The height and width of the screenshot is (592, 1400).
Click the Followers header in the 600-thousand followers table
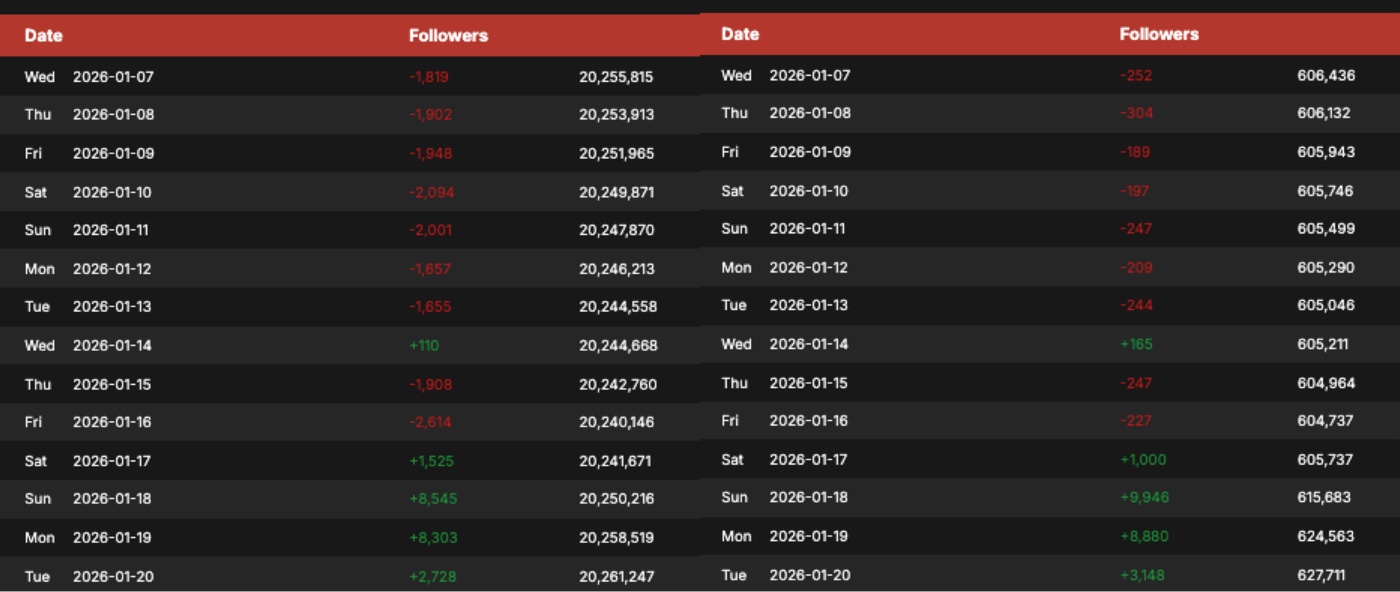[x=1158, y=34]
